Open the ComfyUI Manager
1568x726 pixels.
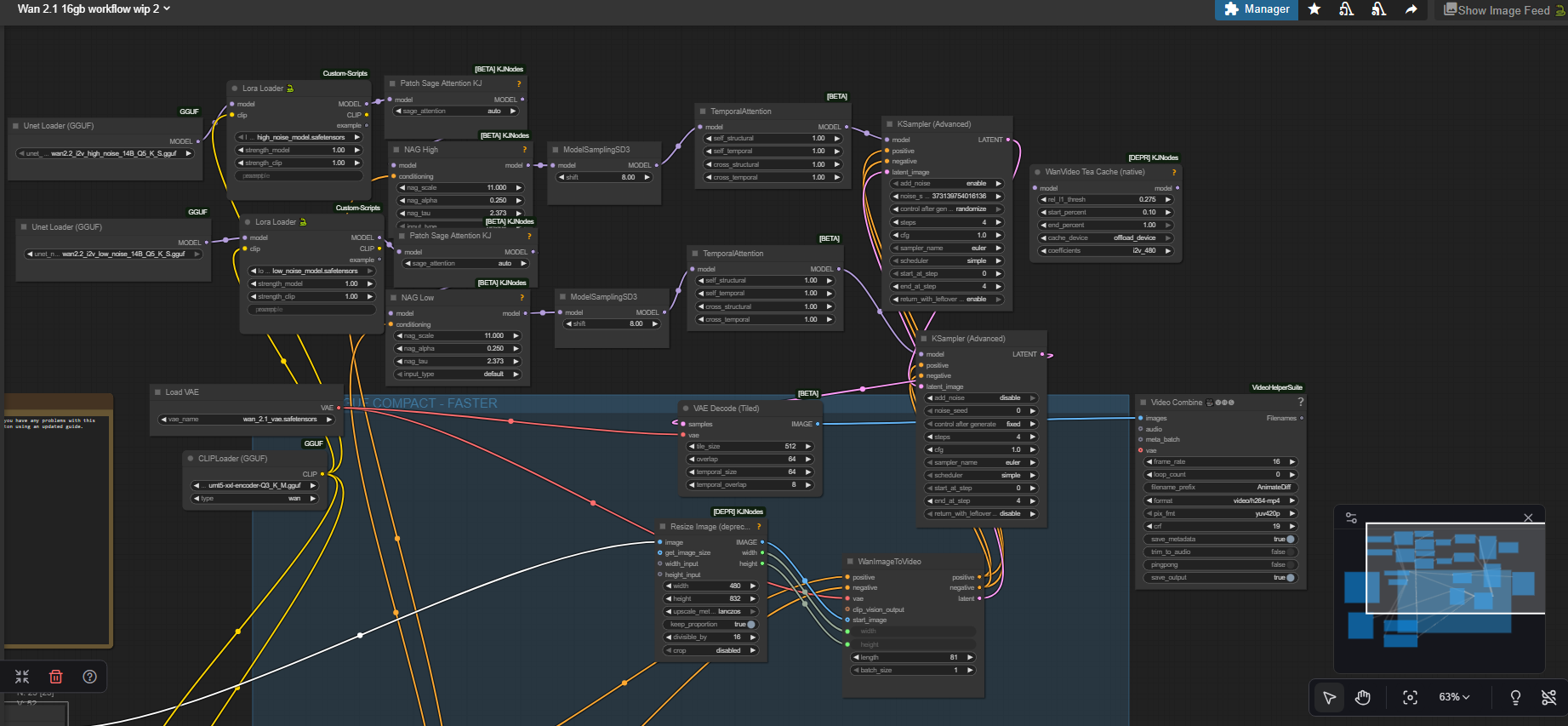tap(1257, 9)
